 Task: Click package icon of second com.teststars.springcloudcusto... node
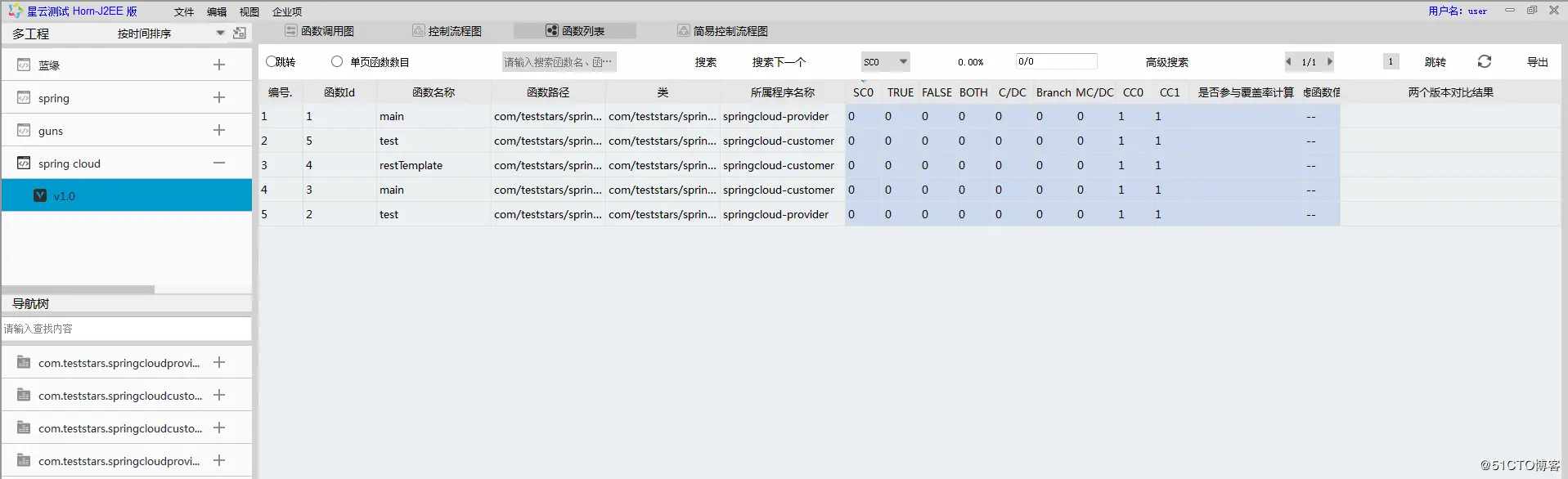(x=24, y=428)
